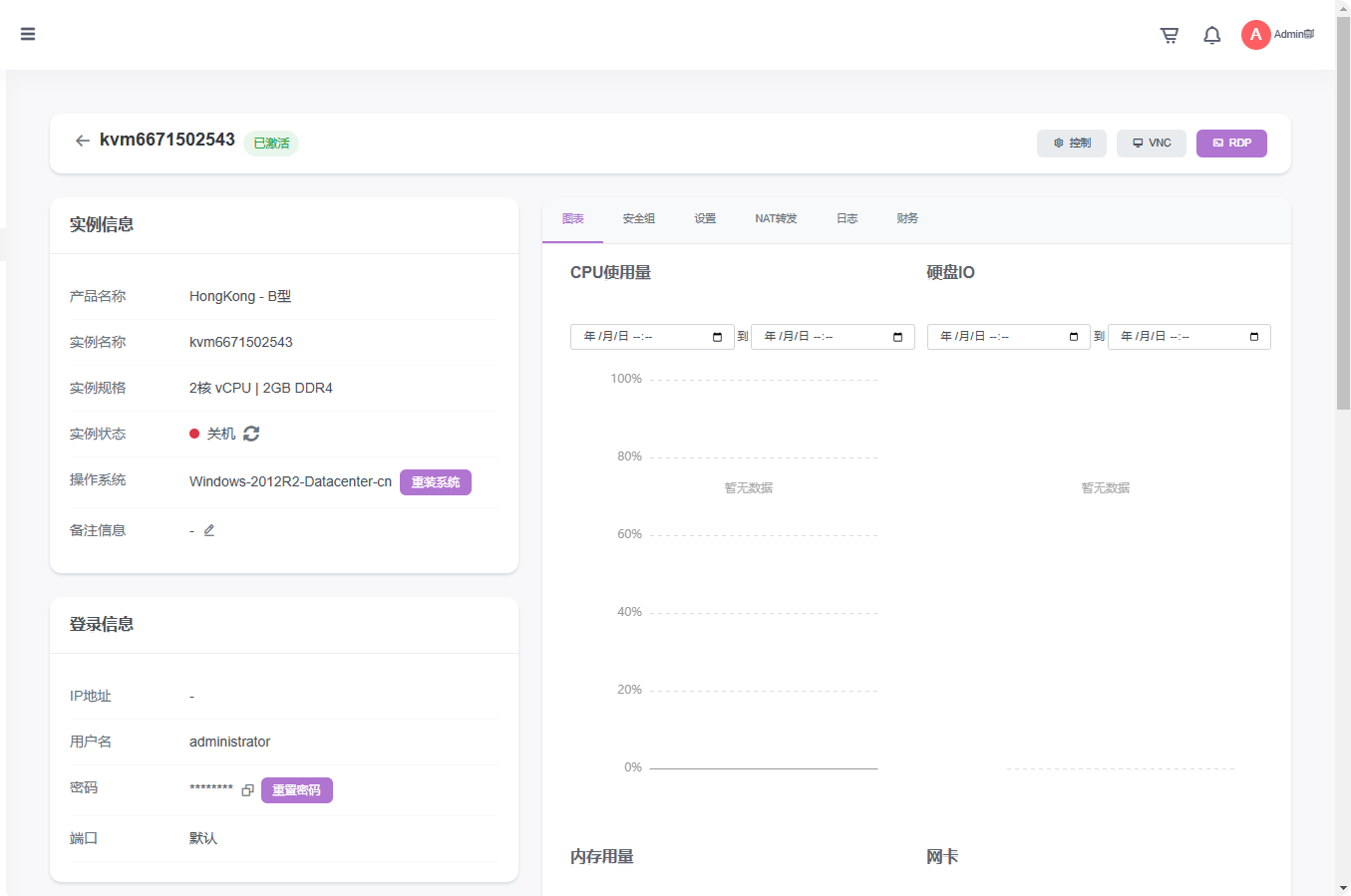Click the Admin avatar icon
The height and width of the screenshot is (896, 1351).
tap(1255, 35)
